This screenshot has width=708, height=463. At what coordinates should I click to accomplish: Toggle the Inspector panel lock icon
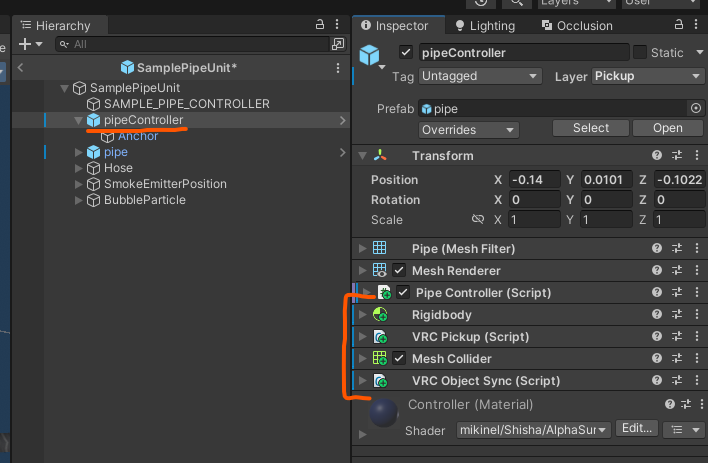[678, 24]
